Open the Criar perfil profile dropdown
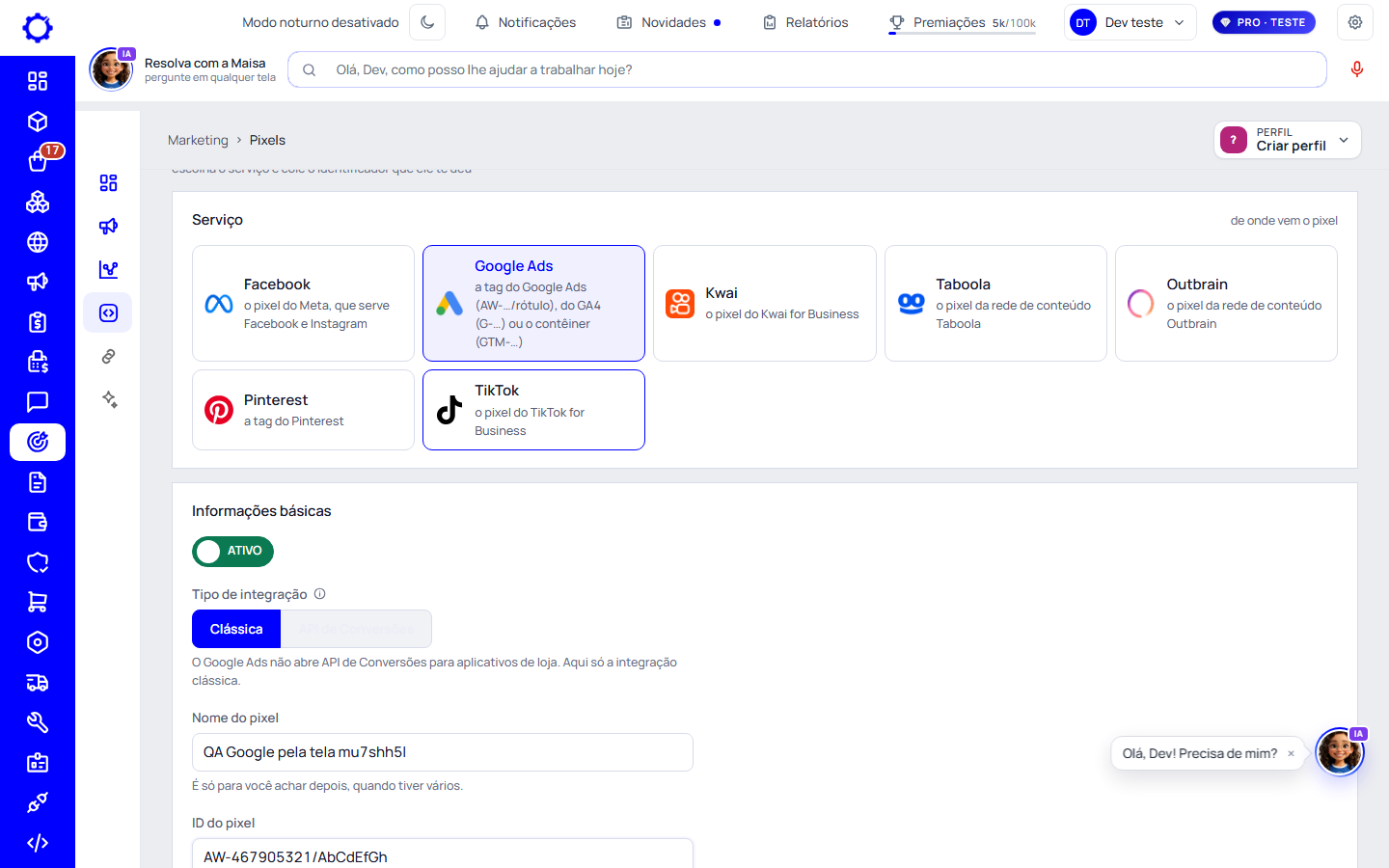 [1288, 140]
